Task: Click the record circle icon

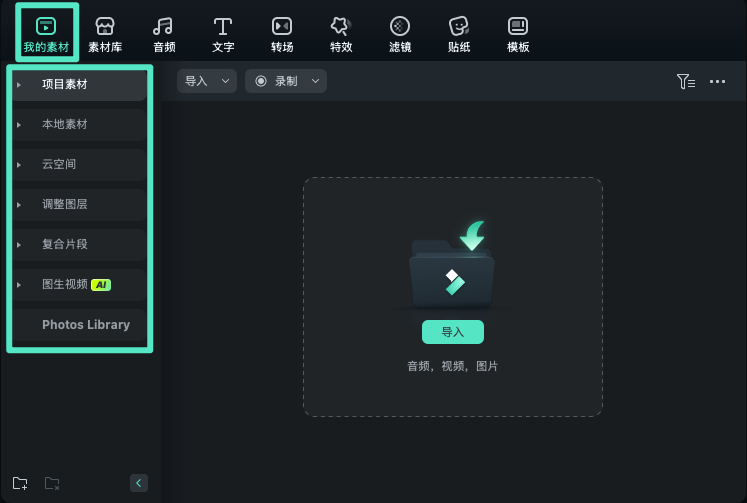Action: [261, 81]
